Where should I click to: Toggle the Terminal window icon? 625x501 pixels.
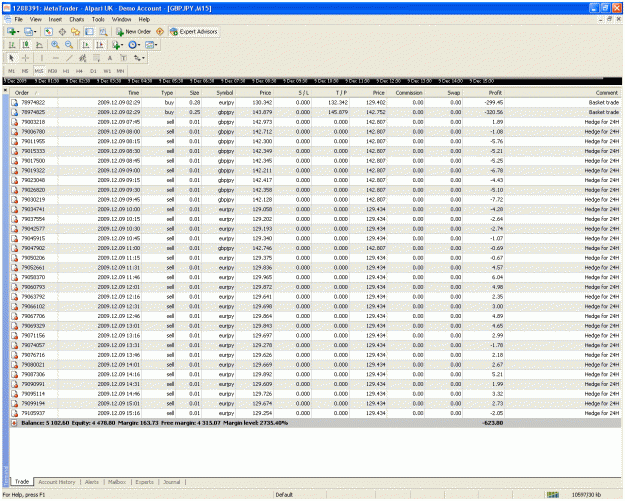click(x=89, y=31)
